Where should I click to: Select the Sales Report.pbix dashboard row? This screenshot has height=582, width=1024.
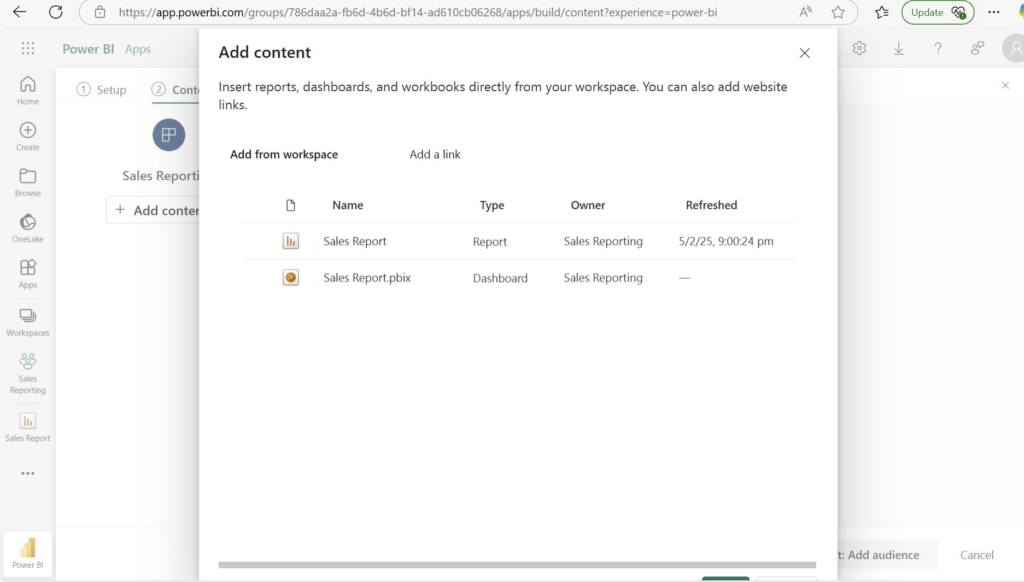[367, 278]
